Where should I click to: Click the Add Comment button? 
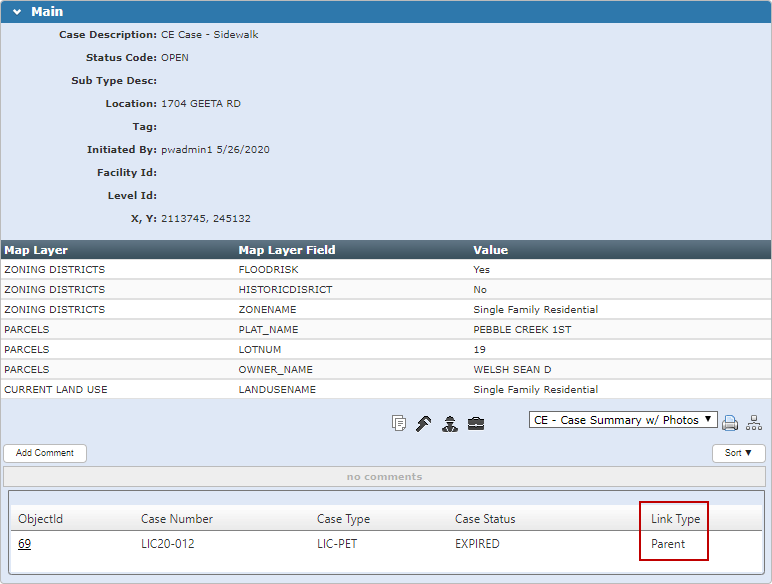(x=45, y=453)
